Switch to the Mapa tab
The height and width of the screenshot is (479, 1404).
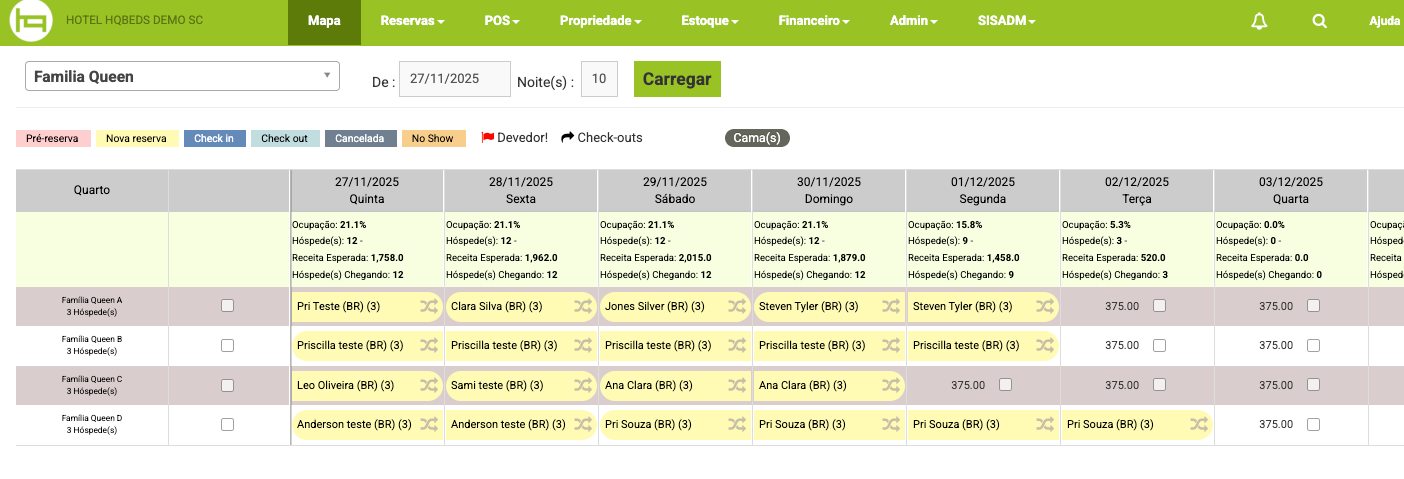[x=324, y=21]
